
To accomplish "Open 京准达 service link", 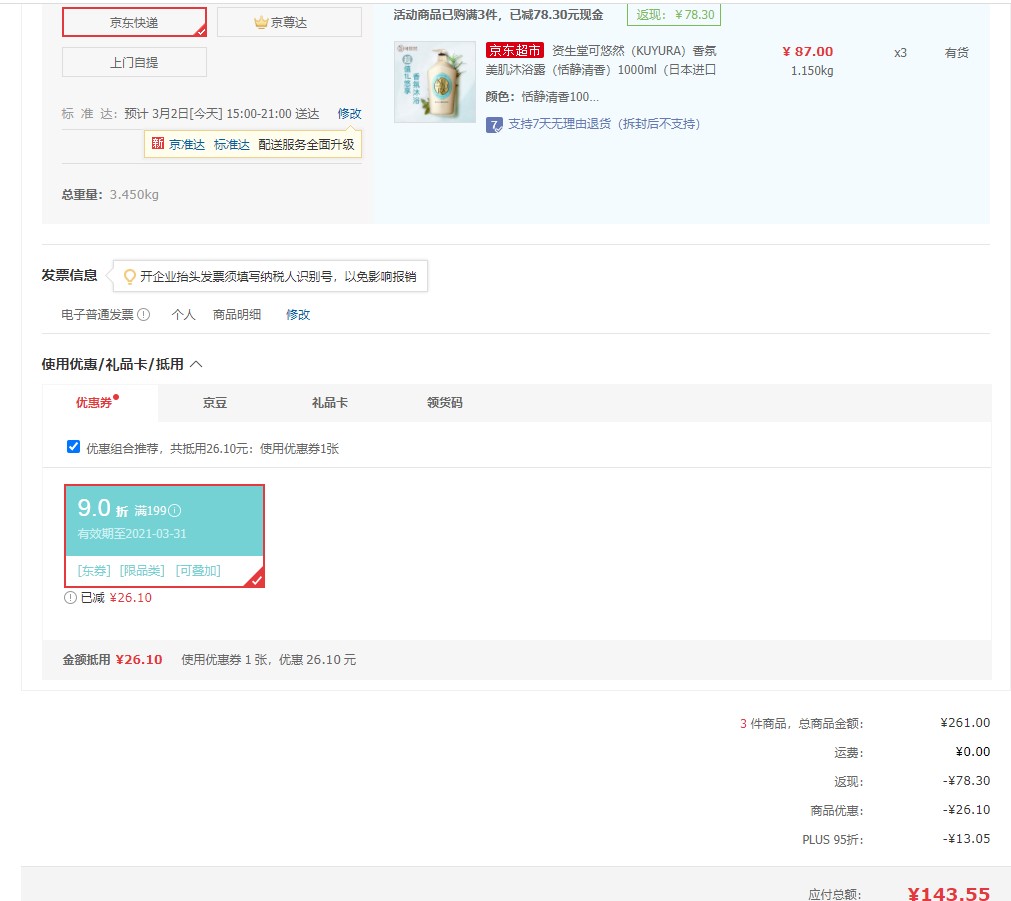I will point(187,144).
